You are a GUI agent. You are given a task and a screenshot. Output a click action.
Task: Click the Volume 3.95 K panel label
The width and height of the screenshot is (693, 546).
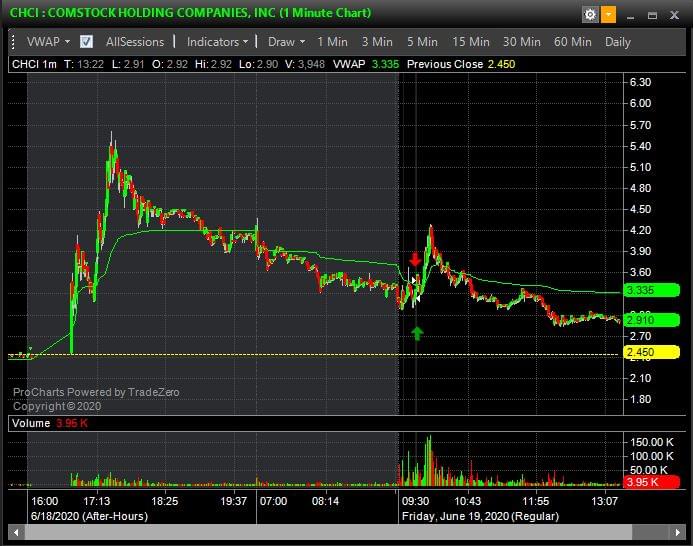click(x=50, y=423)
